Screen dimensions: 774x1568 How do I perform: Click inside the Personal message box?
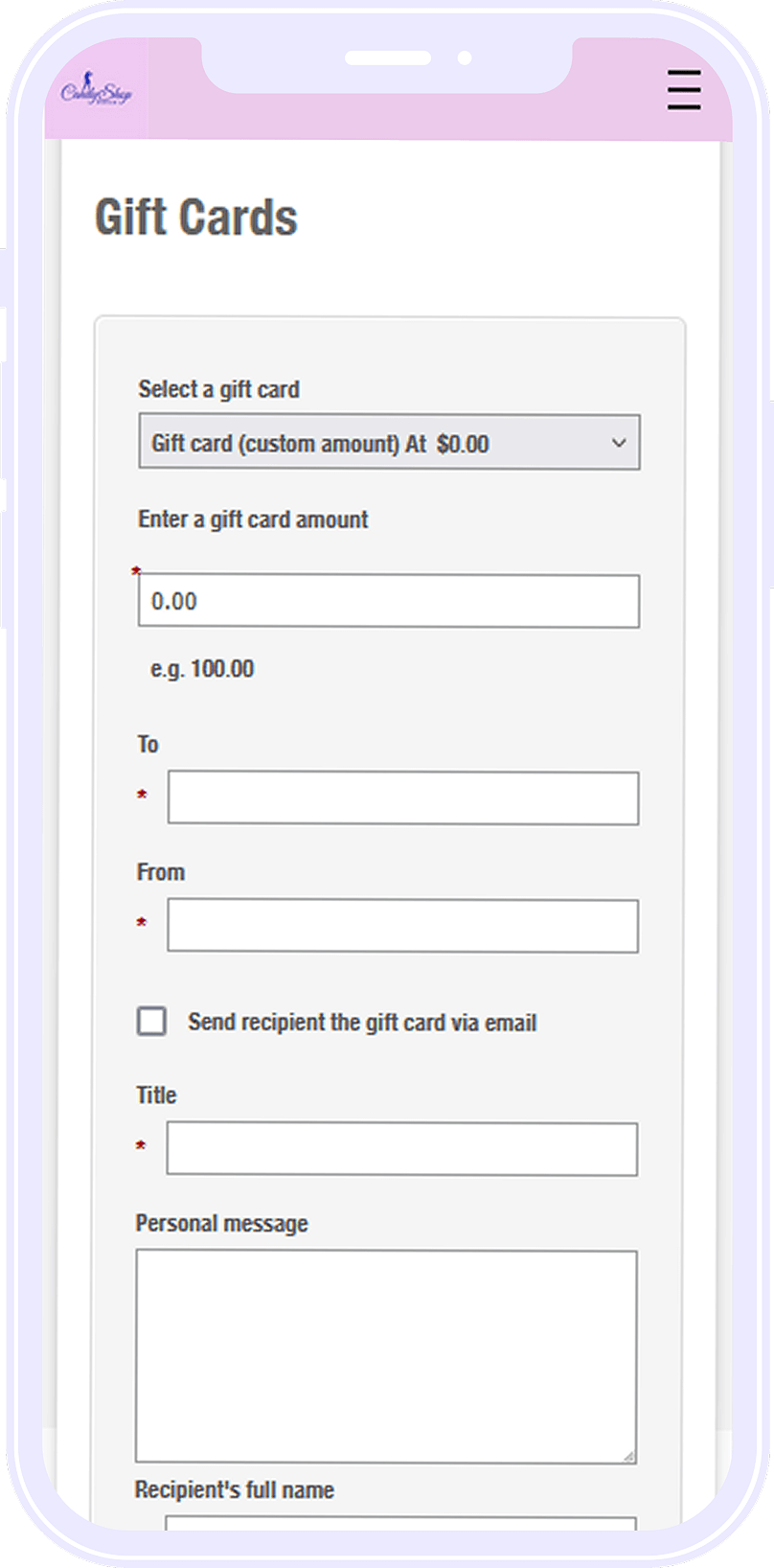pos(386,1356)
